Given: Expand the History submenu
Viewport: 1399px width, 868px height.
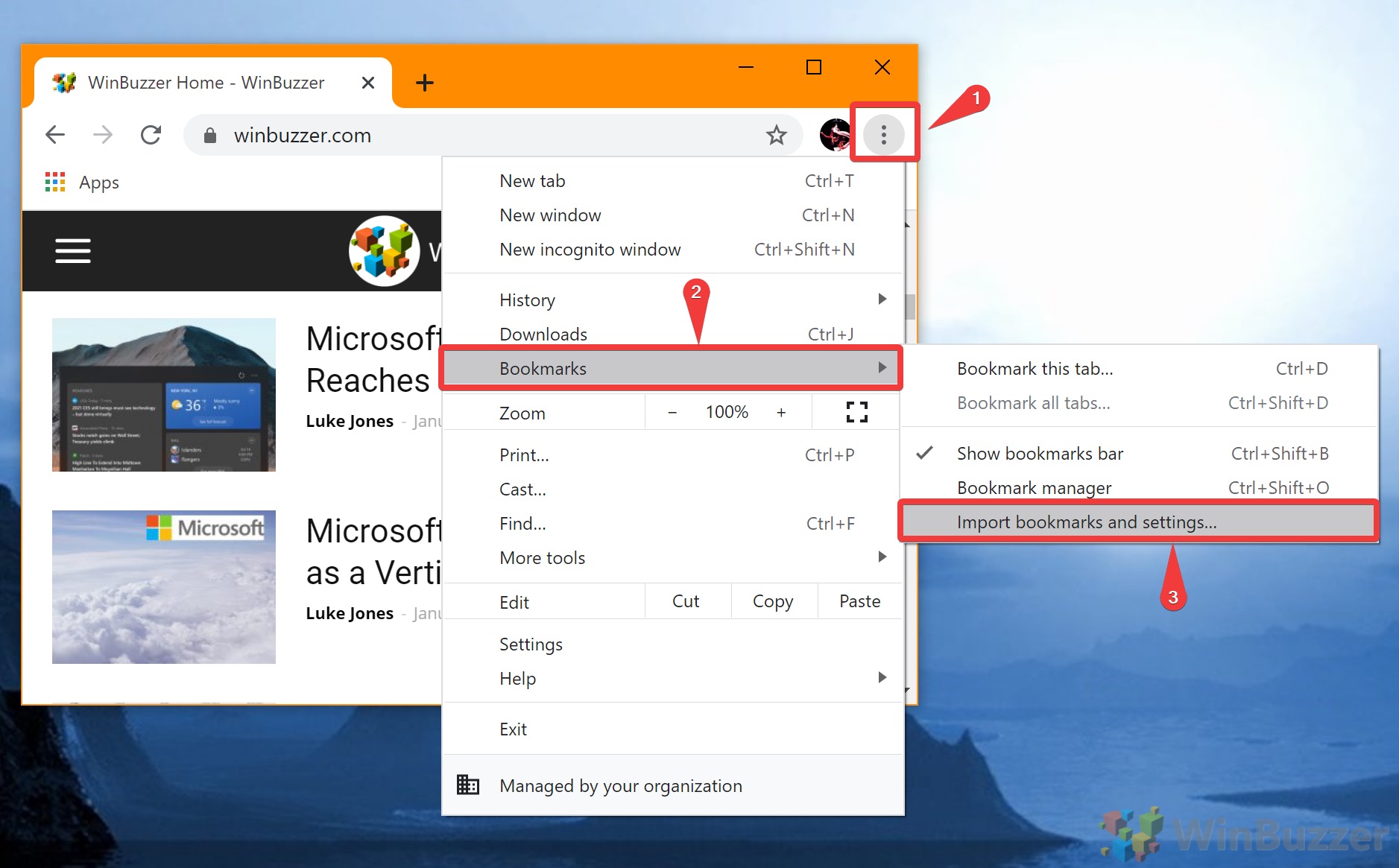Looking at the screenshot, I should coord(672,300).
